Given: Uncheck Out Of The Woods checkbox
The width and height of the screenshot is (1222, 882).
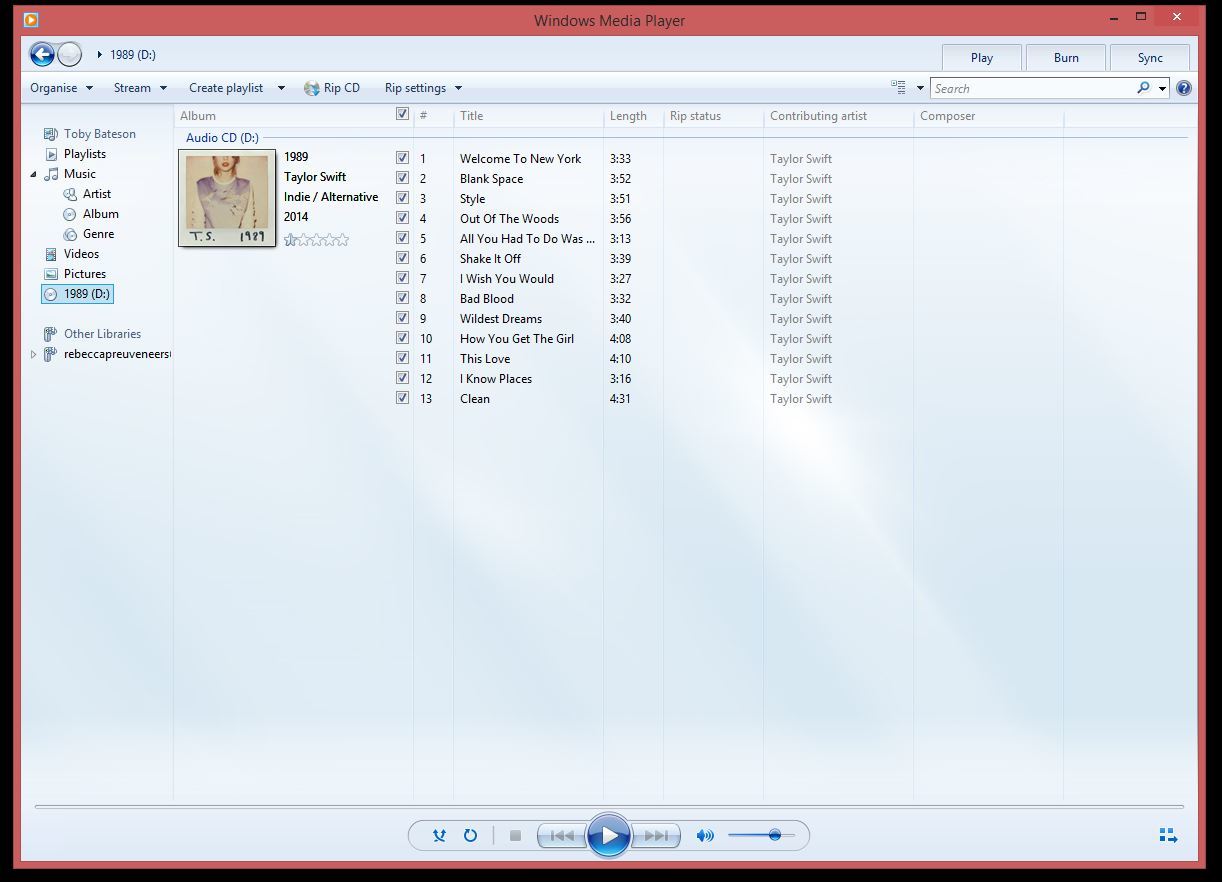Looking at the screenshot, I should (x=402, y=218).
